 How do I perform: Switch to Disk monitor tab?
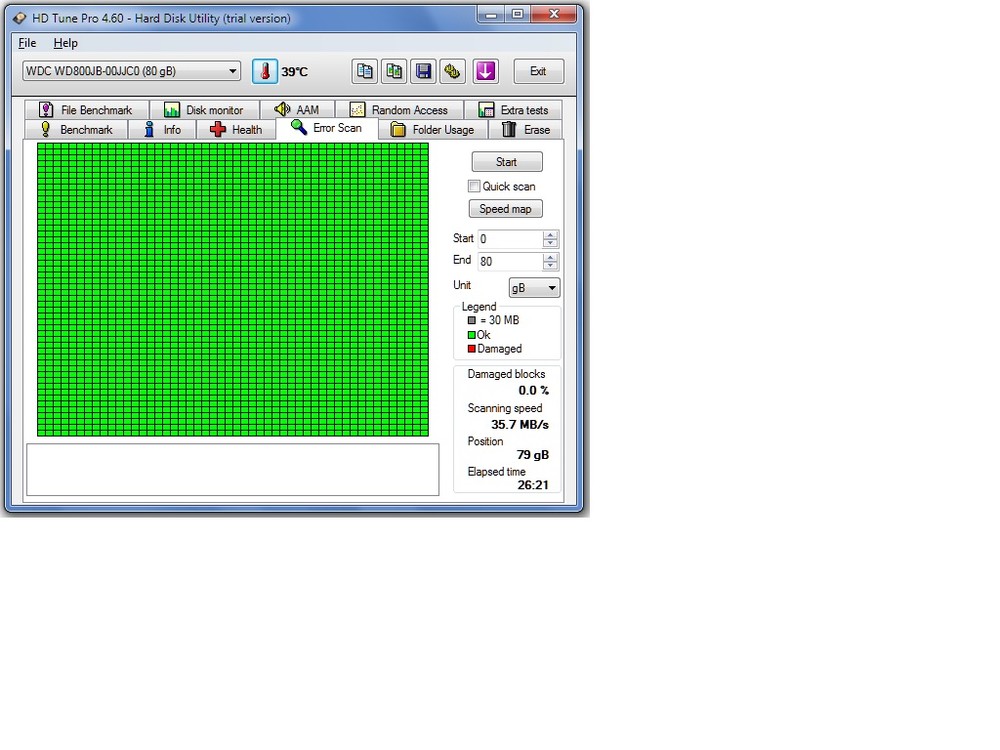[x=204, y=110]
